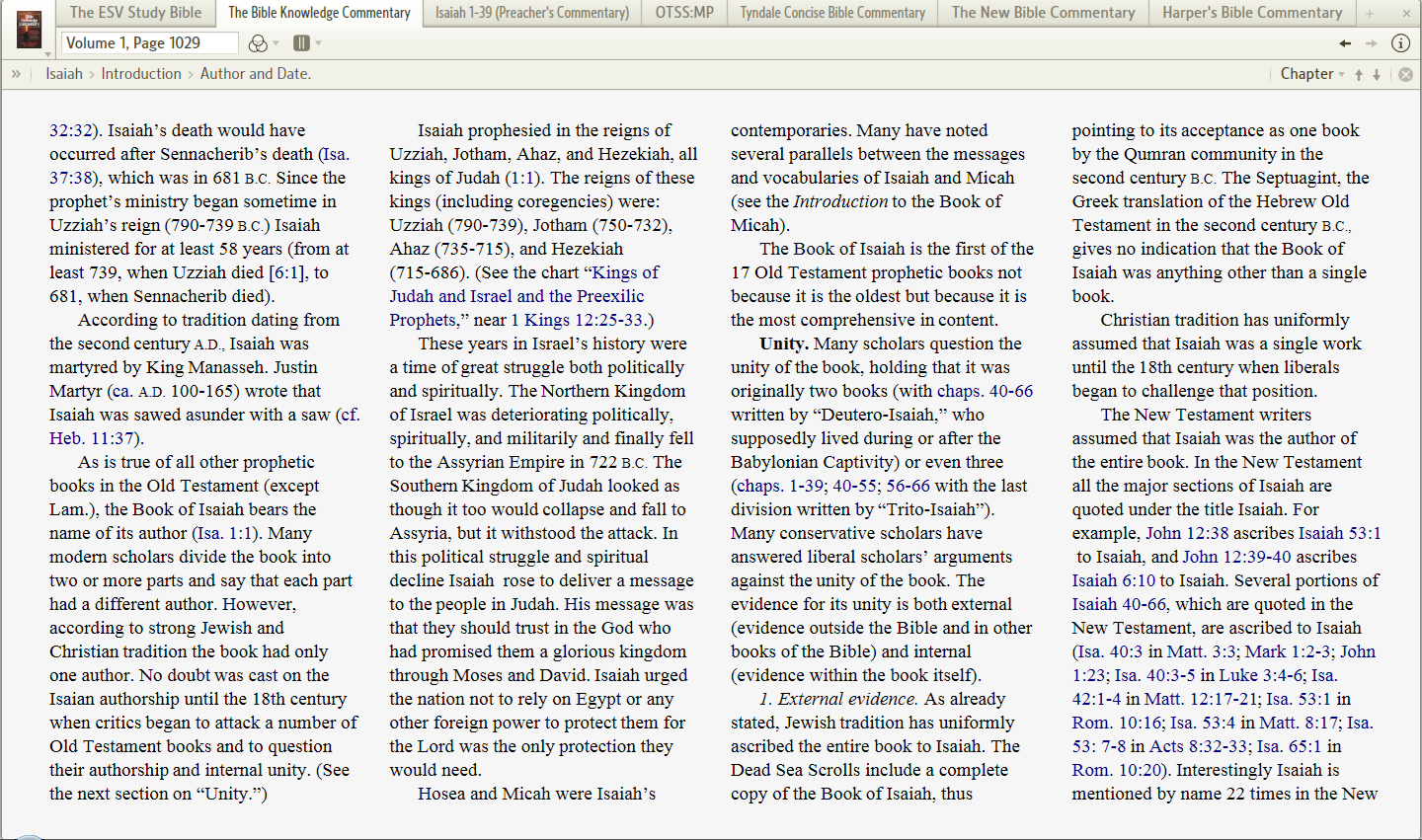Click the bold Unity. heading text
Image resolution: width=1422 pixels, height=840 pixels.
click(x=784, y=344)
